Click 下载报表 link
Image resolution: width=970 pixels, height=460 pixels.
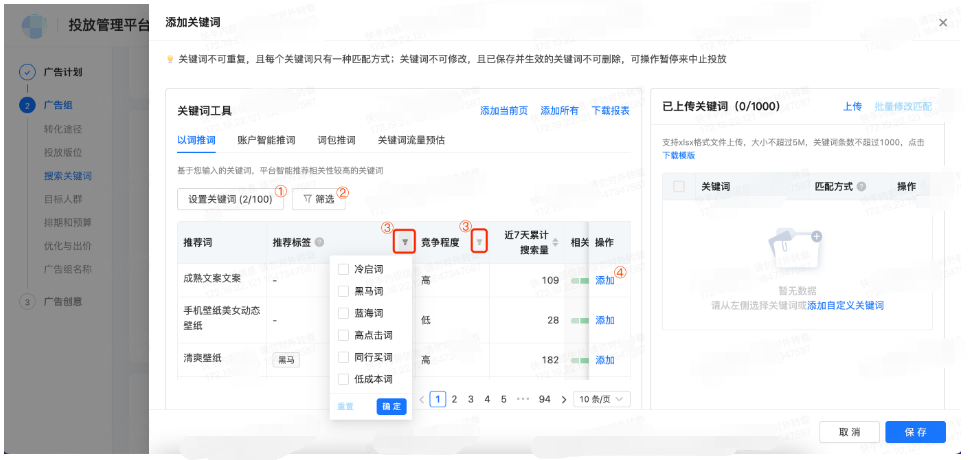coord(611,111)
